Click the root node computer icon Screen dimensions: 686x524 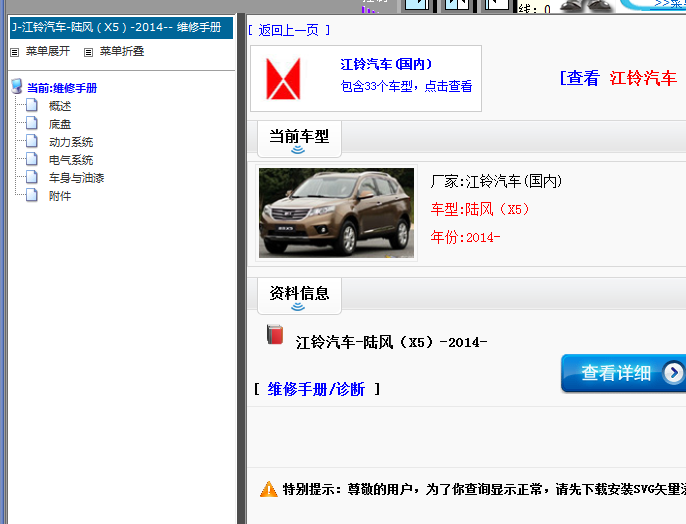(17, 86)
